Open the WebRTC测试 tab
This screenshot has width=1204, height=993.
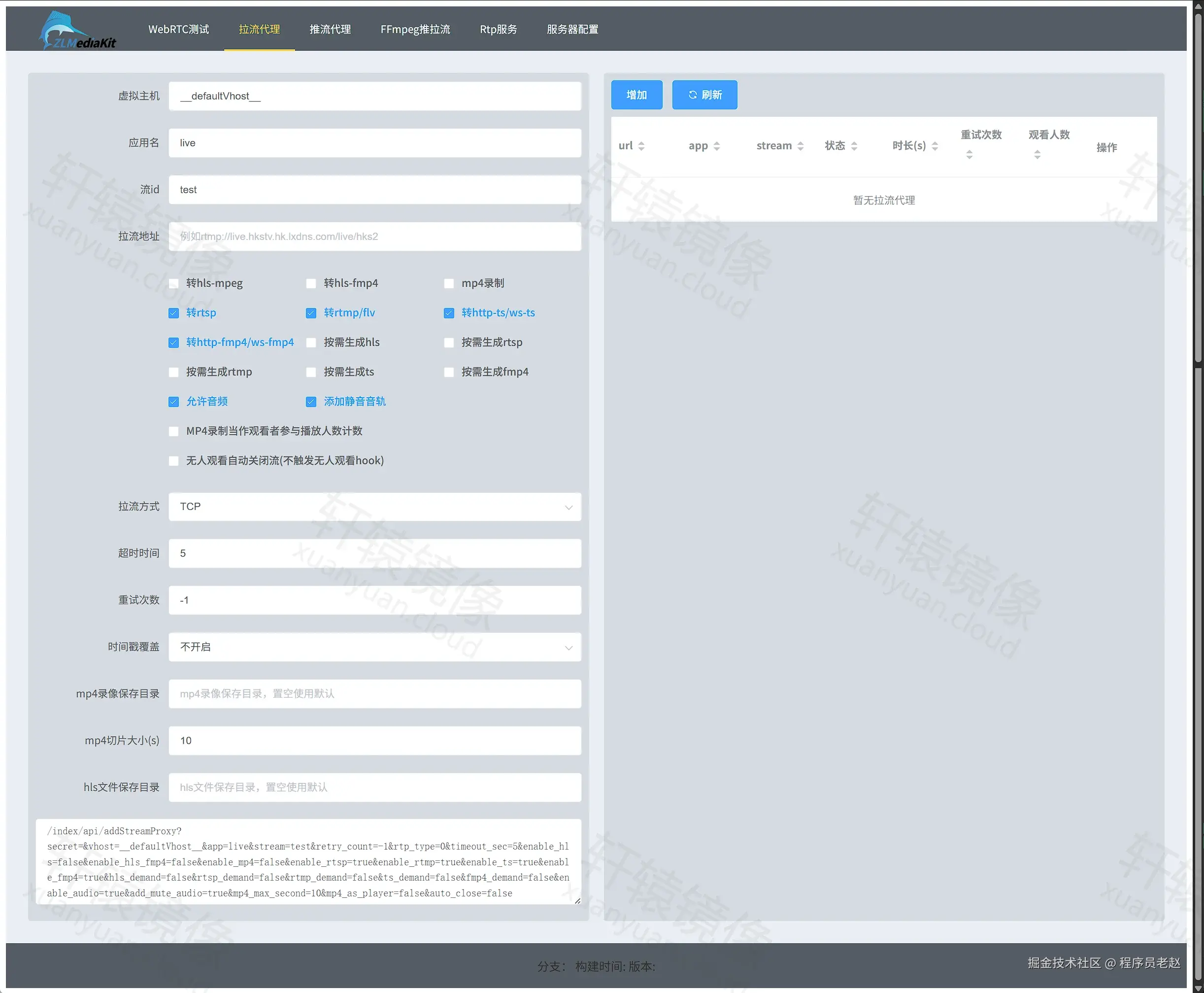(178, 29)
